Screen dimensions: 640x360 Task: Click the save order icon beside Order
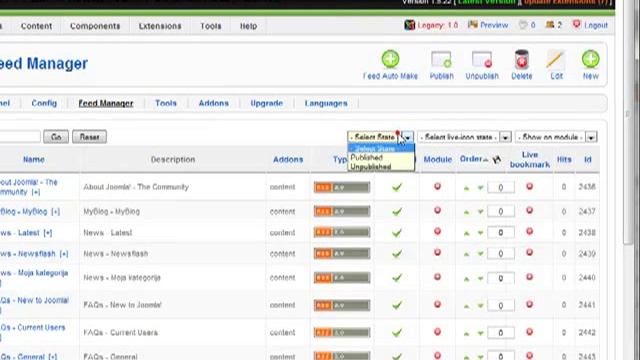coord(496,160)
